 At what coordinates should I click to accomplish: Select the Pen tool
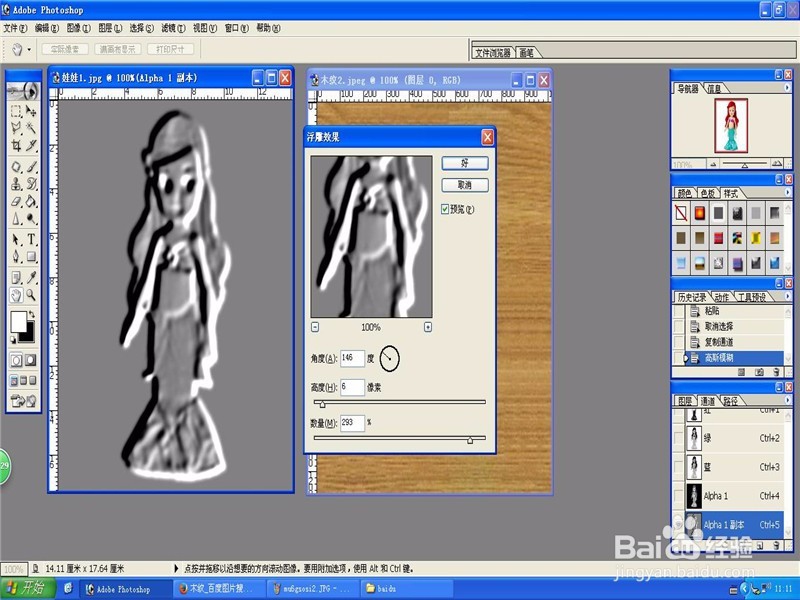(16, 256)
